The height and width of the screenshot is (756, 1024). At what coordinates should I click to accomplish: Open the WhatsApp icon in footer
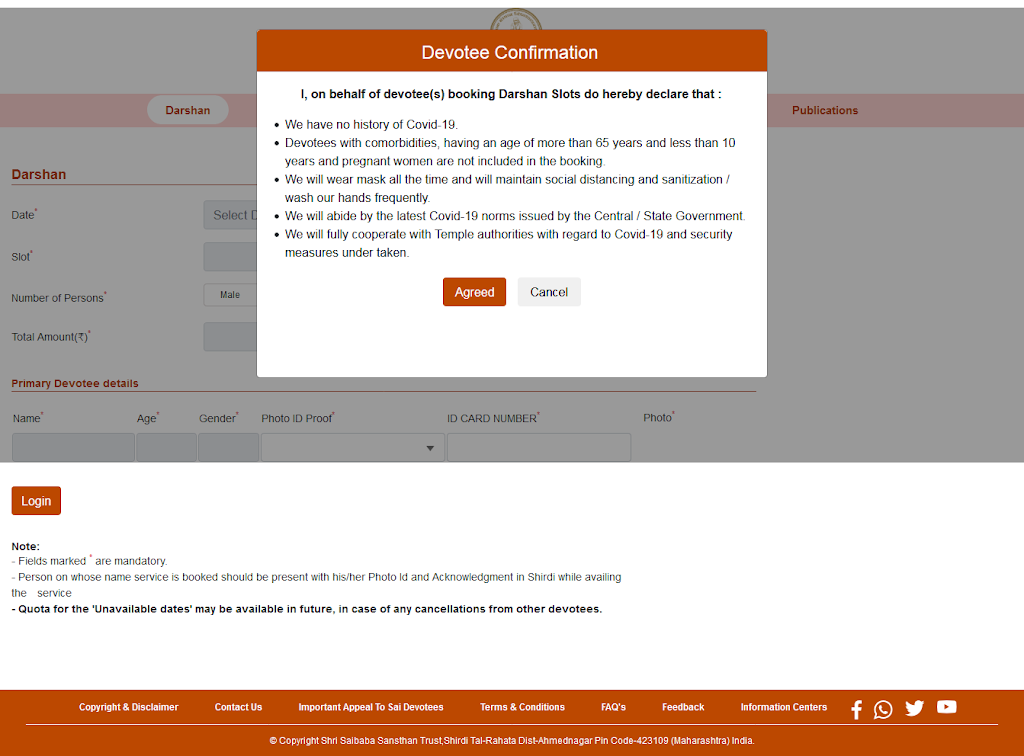[883, 709]
